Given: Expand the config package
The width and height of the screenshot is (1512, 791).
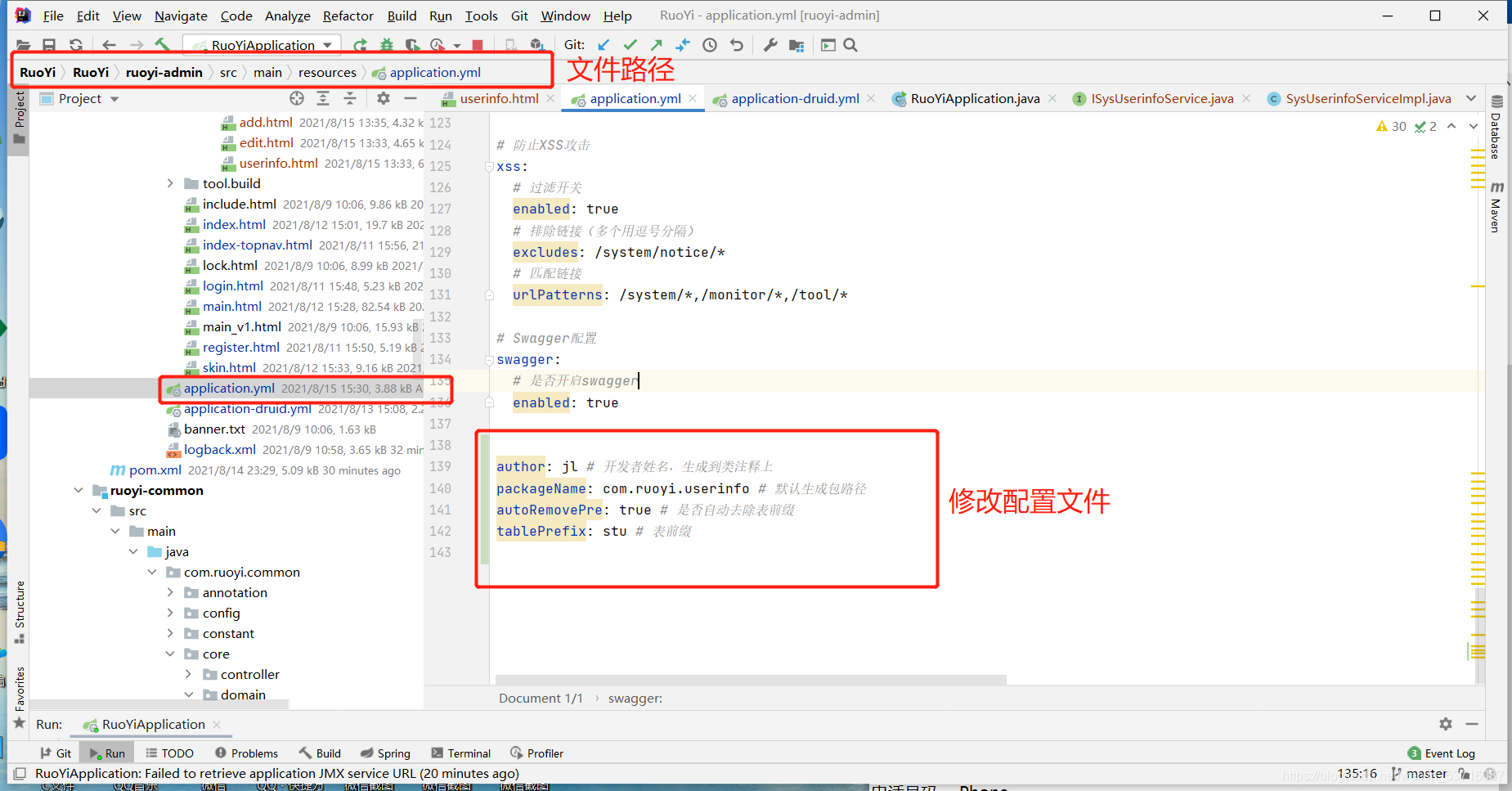Looking at the screenshot, I should (170, 613).
